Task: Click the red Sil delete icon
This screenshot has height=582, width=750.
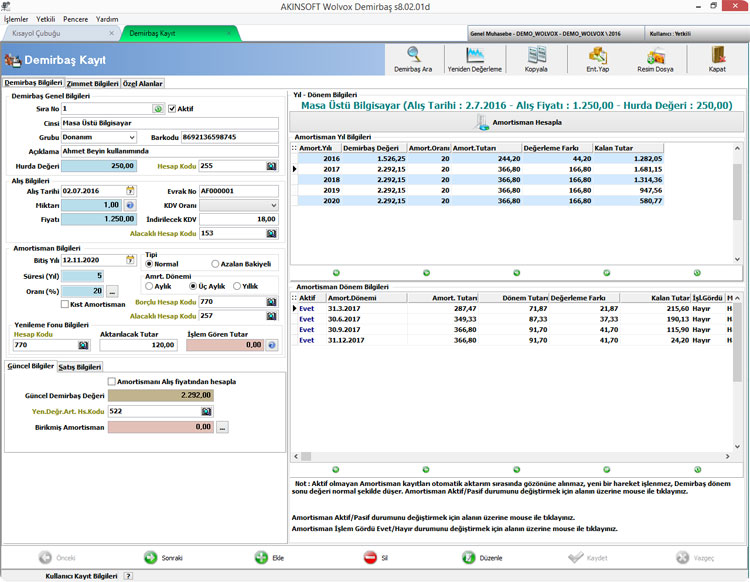Action: click(x=370, y=558)
